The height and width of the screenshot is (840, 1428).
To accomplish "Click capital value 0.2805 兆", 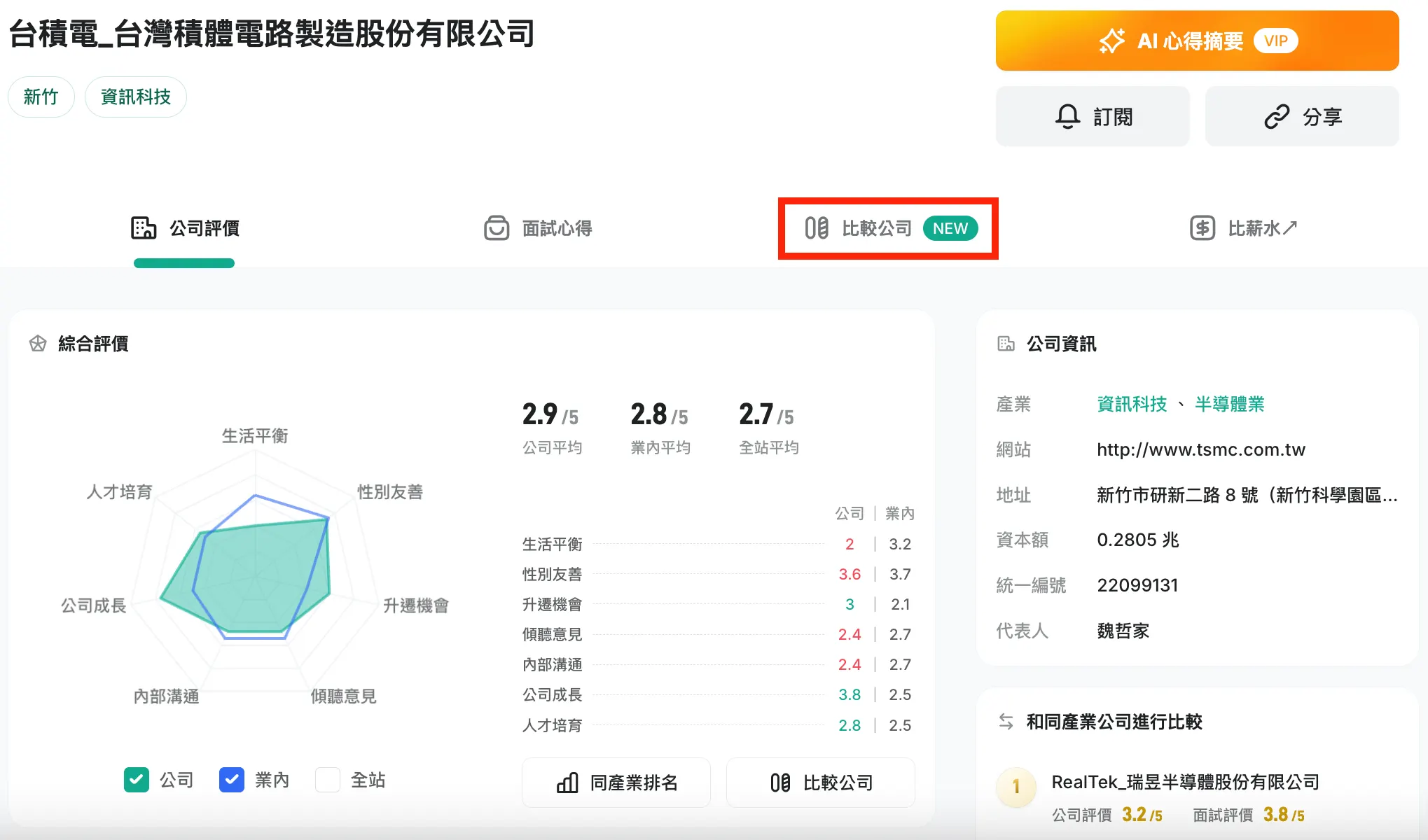I will 1138,540.
